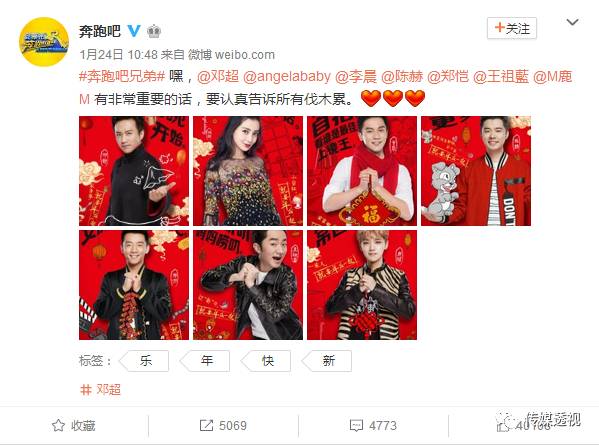Viewport: 599px width, 445px height.
Task: Click the hashtag icon beside 邓超
Action: pyautogui.click(x=86, y=390)
